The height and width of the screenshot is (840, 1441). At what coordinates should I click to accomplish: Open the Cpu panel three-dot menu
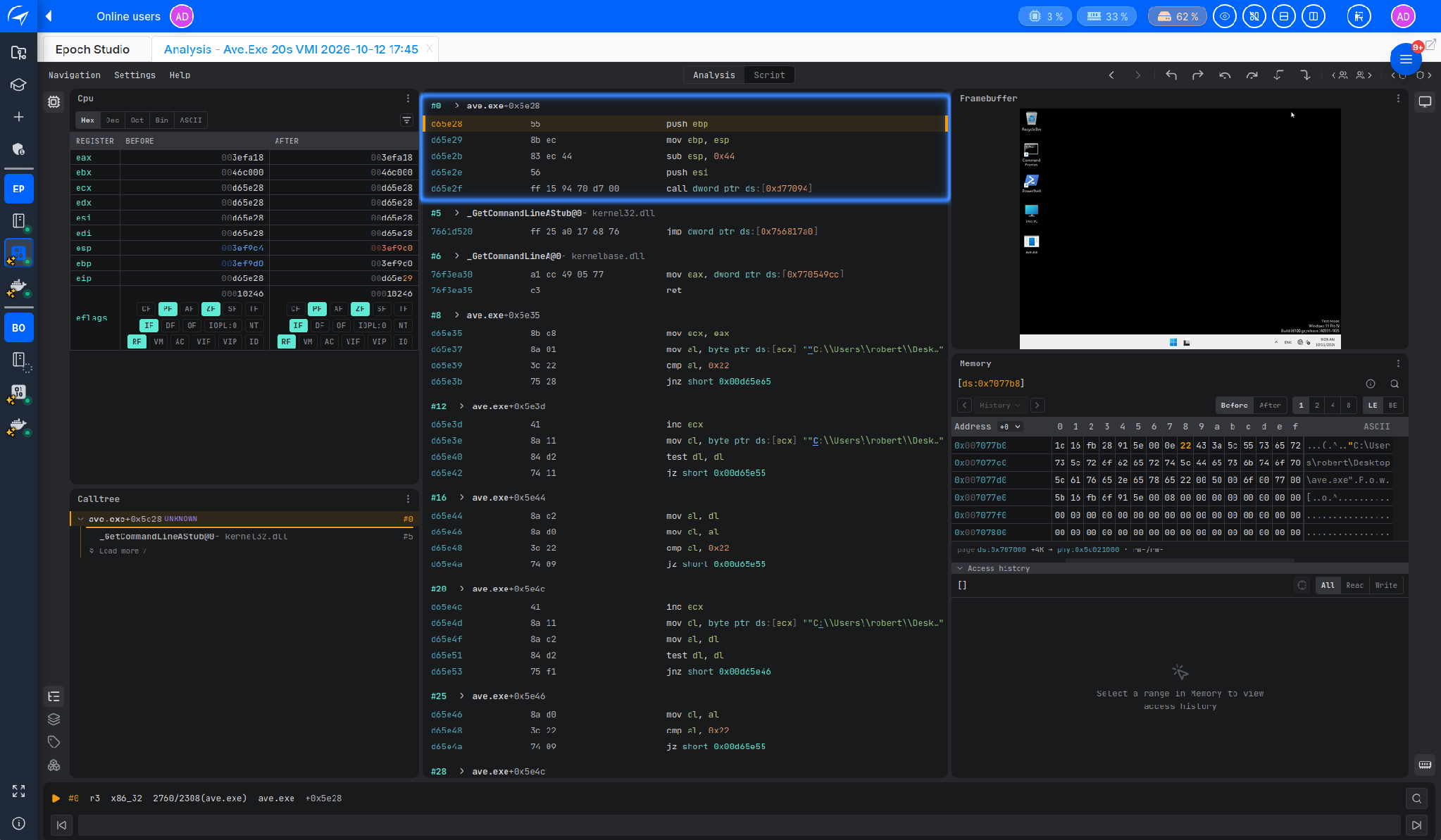pos(408,99)
